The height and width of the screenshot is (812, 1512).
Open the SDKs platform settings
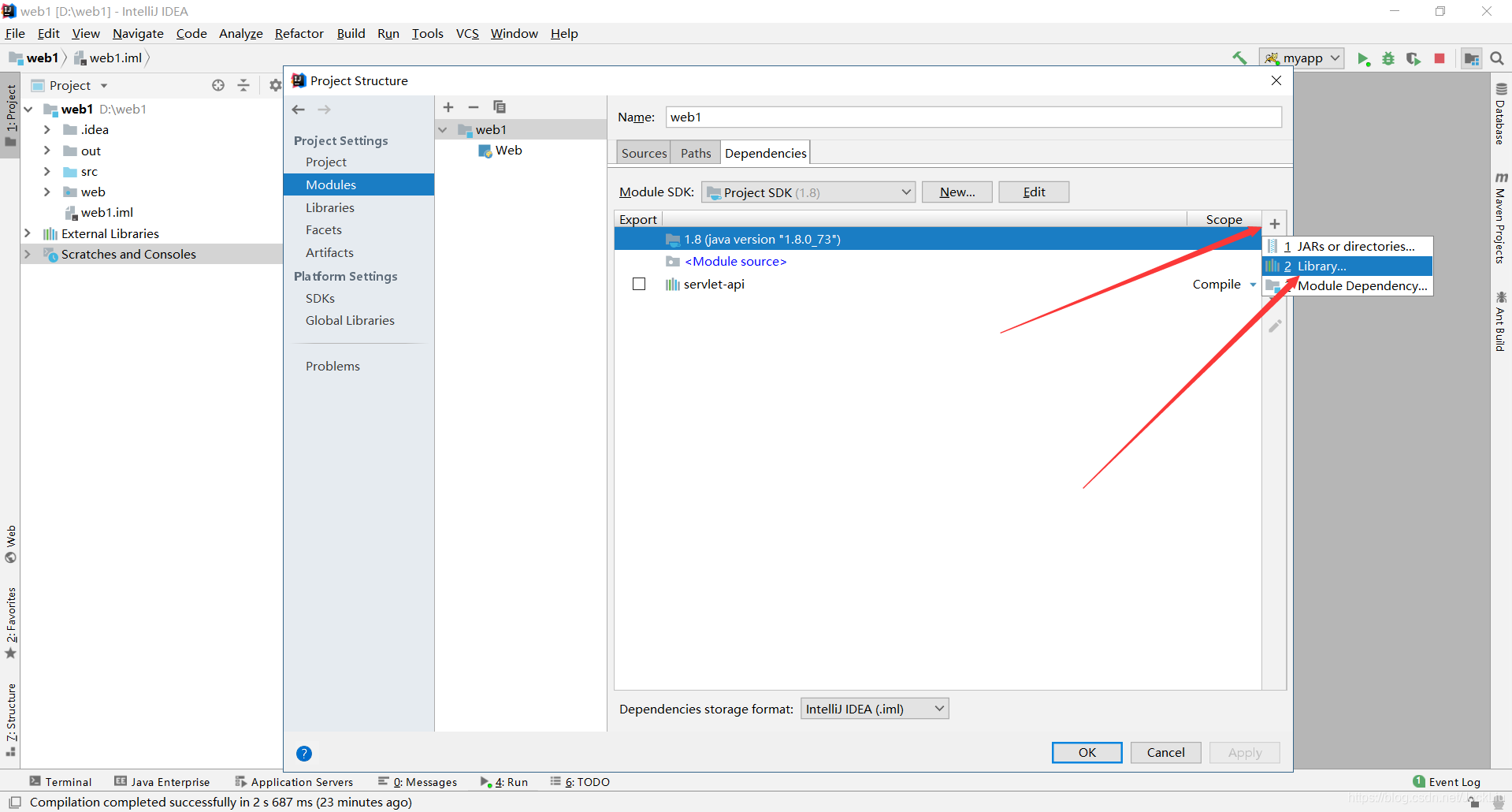320,298
